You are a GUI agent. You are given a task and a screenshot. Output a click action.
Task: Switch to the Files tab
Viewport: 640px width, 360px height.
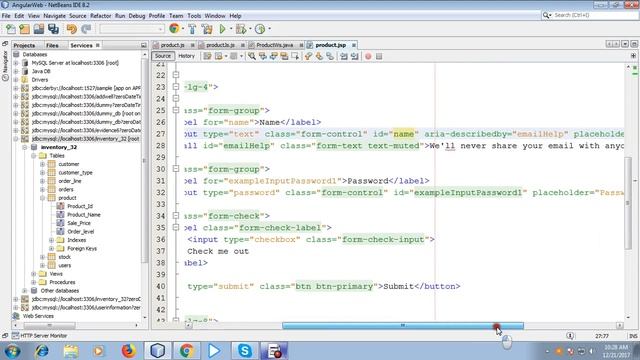pos(52,45)
